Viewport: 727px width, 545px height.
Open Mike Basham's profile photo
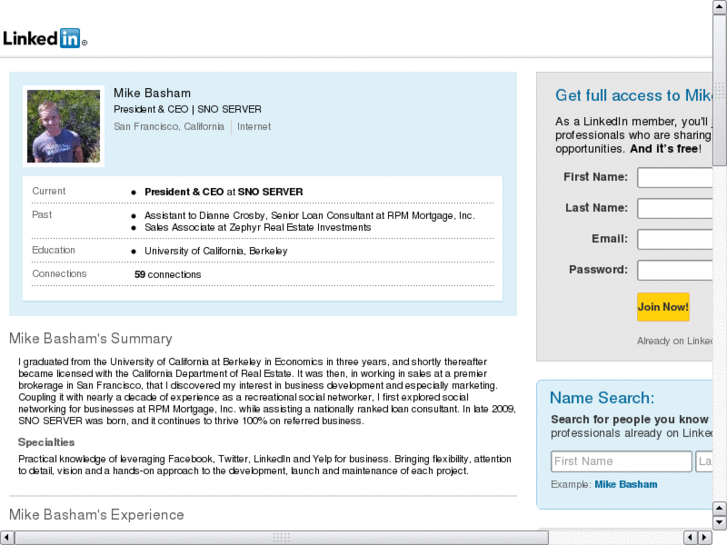coord(64,126)
